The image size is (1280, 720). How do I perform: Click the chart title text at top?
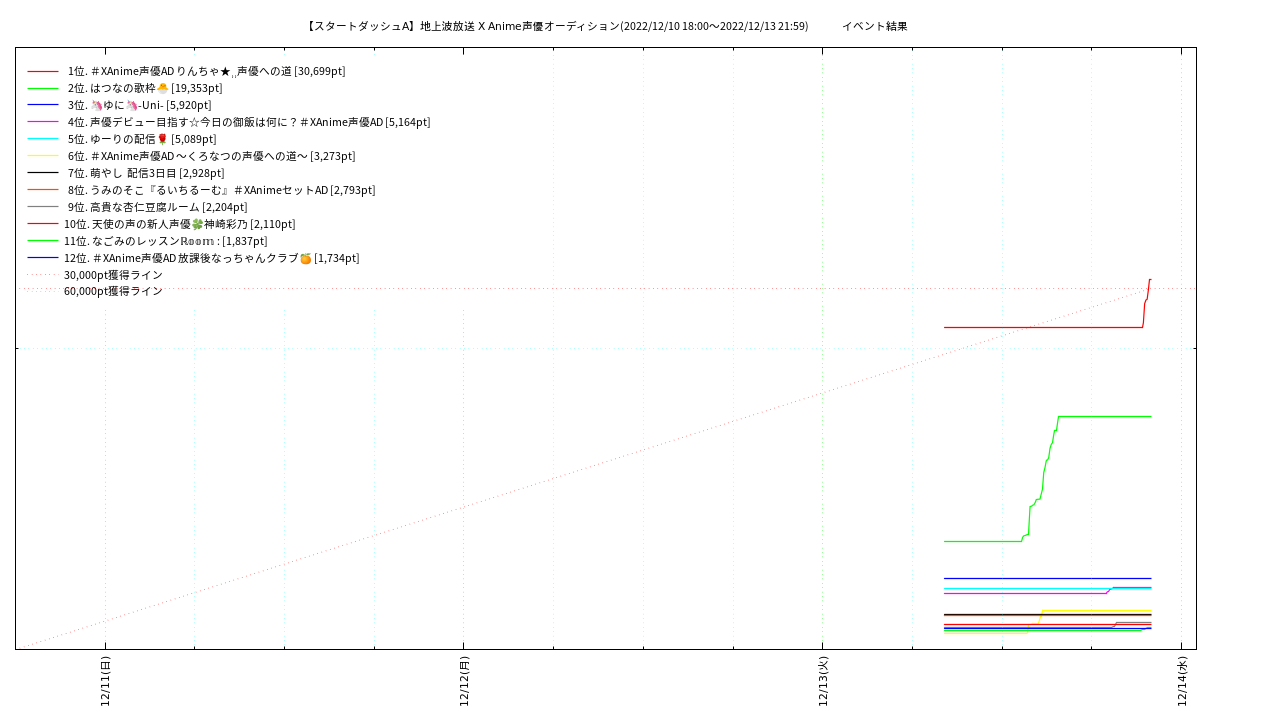(x=557, y=26)
